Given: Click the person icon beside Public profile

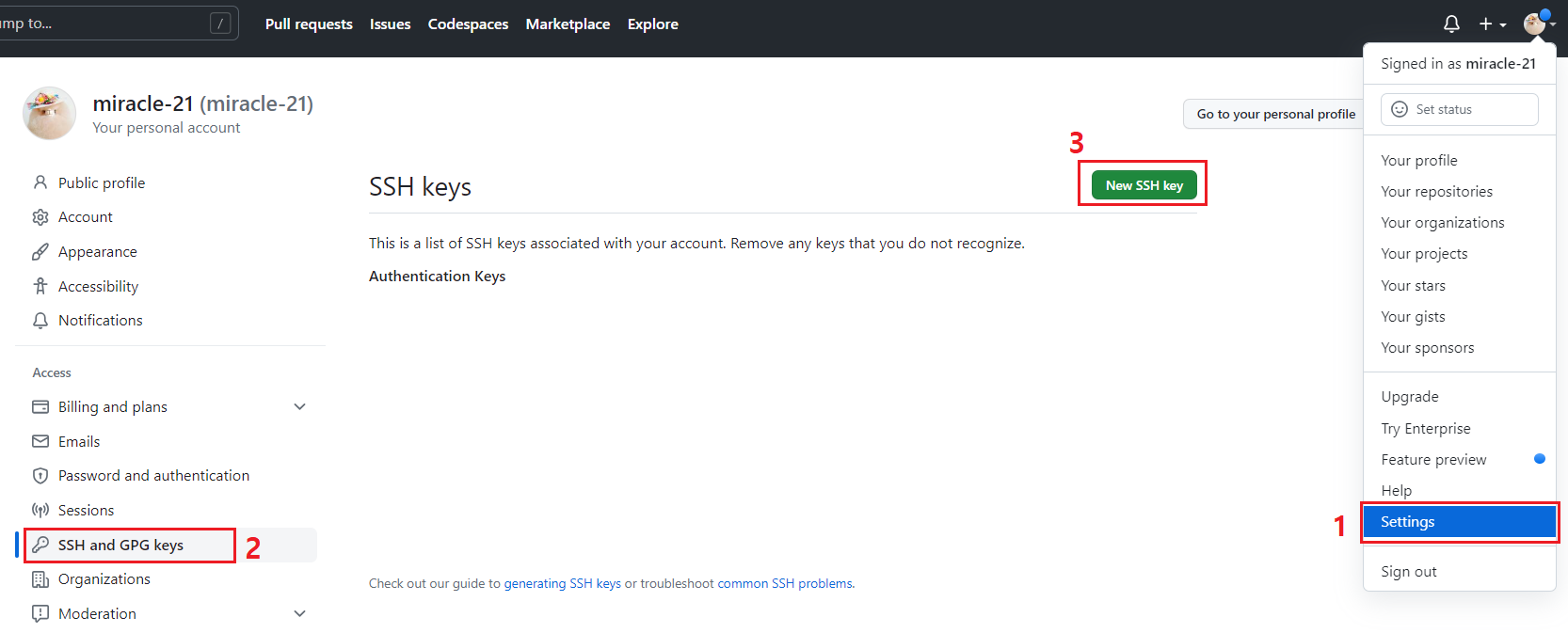Looking at the screenshot, I should pyautogui.click(x=40, y=182).
